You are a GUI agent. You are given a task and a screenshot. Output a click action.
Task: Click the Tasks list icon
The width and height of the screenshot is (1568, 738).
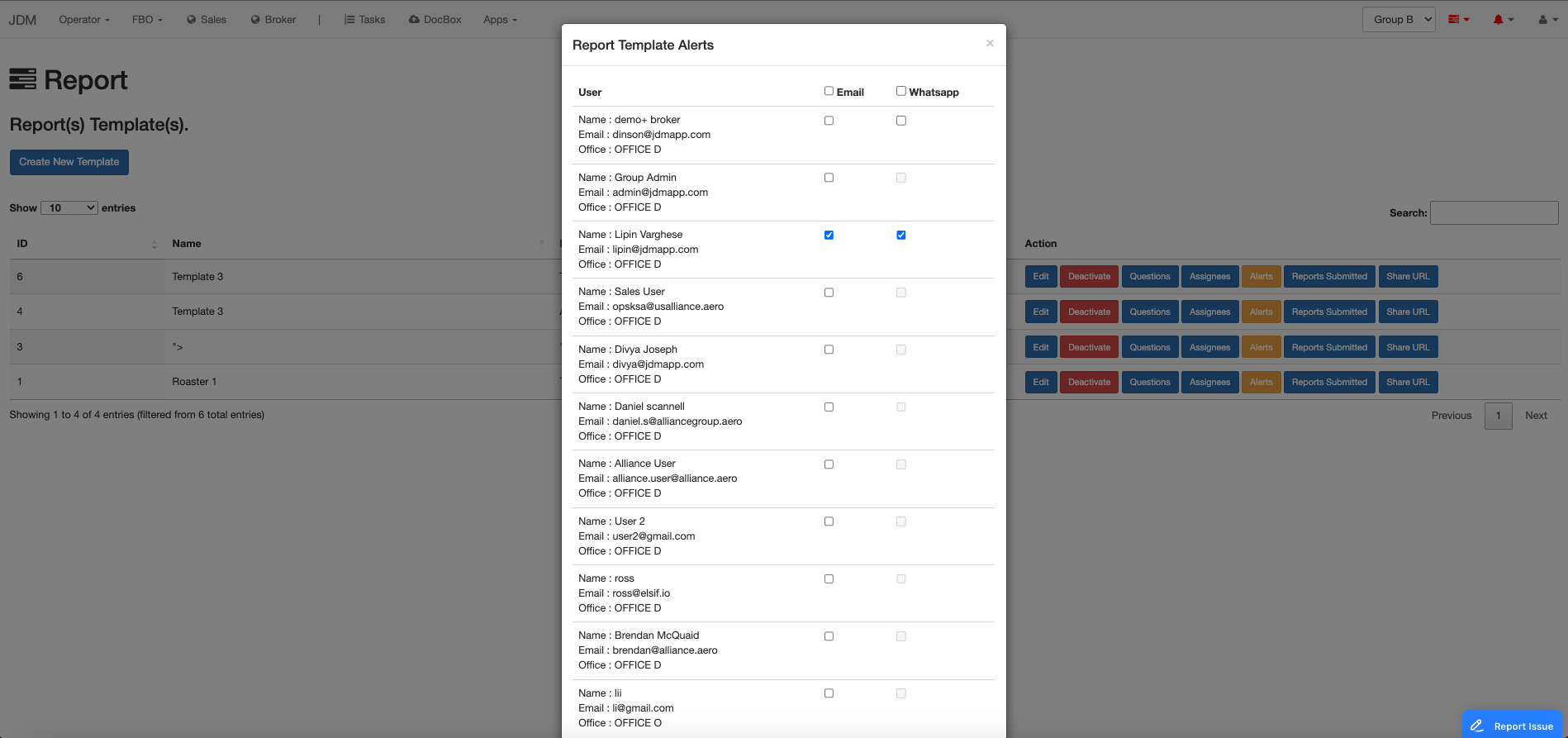click(x=349, y=20)
